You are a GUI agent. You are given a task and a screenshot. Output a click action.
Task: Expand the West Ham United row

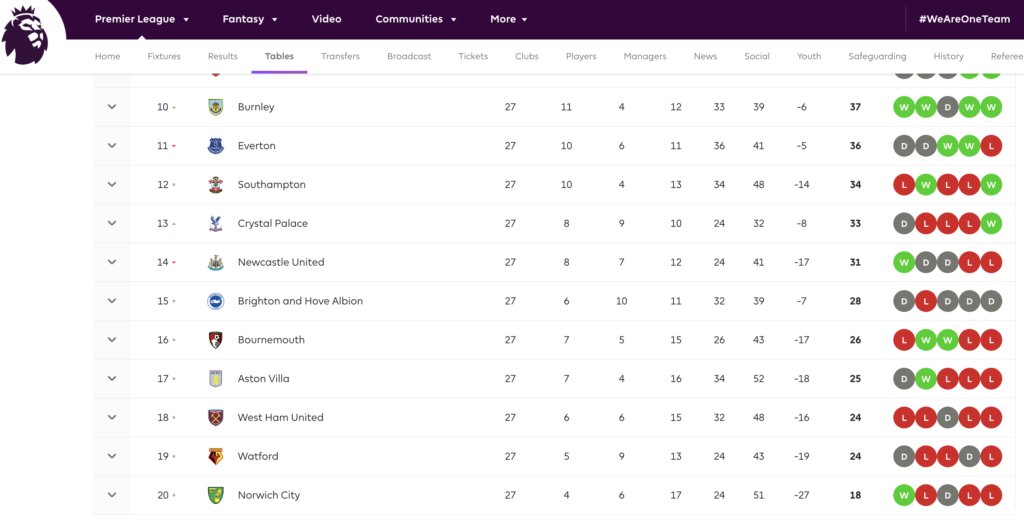point(112,417)
